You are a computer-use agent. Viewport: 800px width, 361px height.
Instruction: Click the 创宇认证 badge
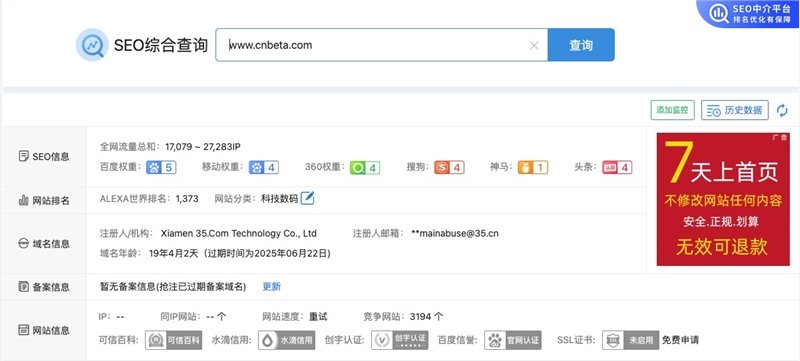click(x=399, y=341)
